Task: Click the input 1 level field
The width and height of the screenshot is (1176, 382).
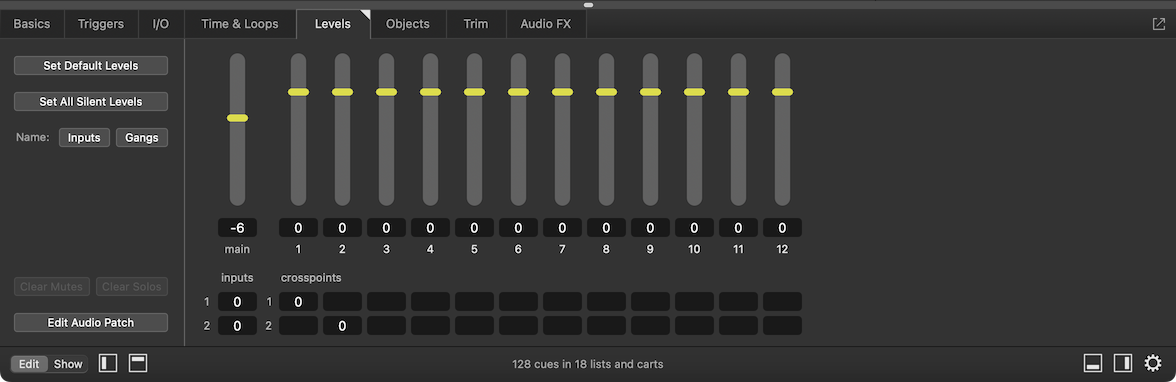Action: pyautogui.click(x=237, y=302)
